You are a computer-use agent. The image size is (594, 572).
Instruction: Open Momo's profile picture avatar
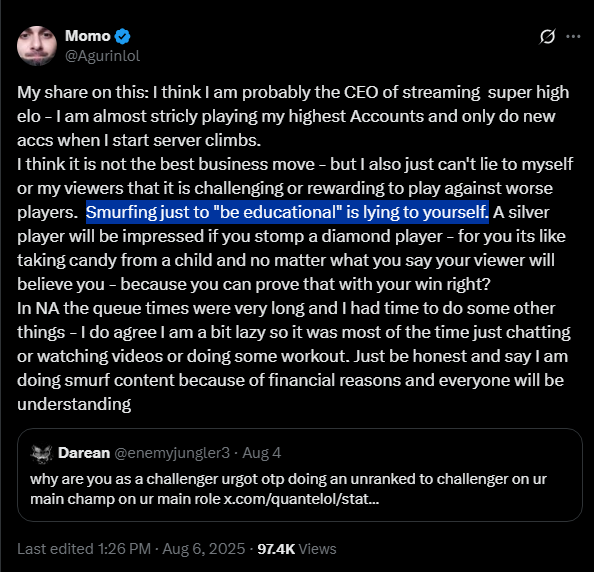[37, 46]
